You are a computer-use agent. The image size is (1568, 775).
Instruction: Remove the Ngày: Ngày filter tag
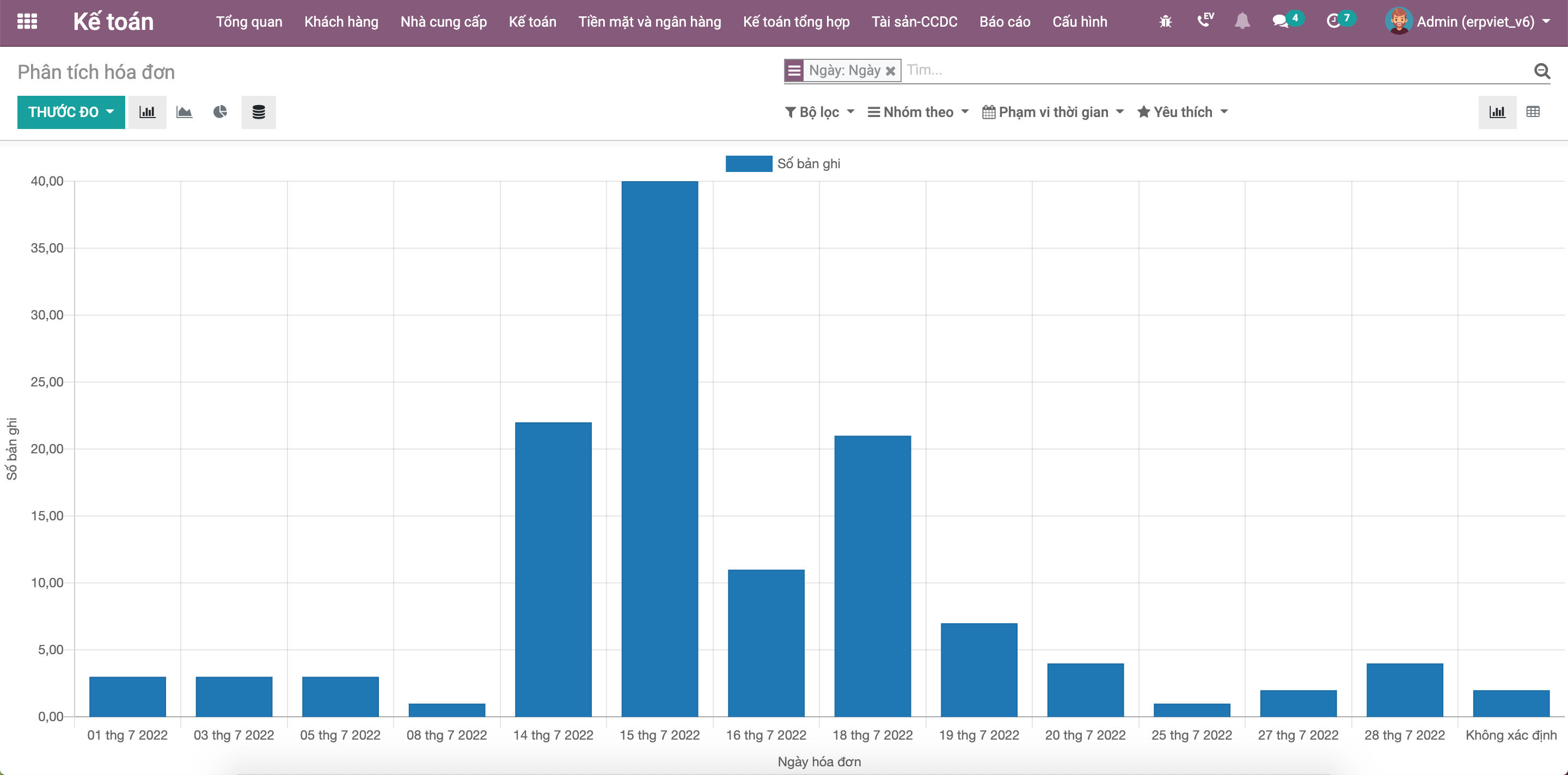pyautogui.click(x=890, y=71)
